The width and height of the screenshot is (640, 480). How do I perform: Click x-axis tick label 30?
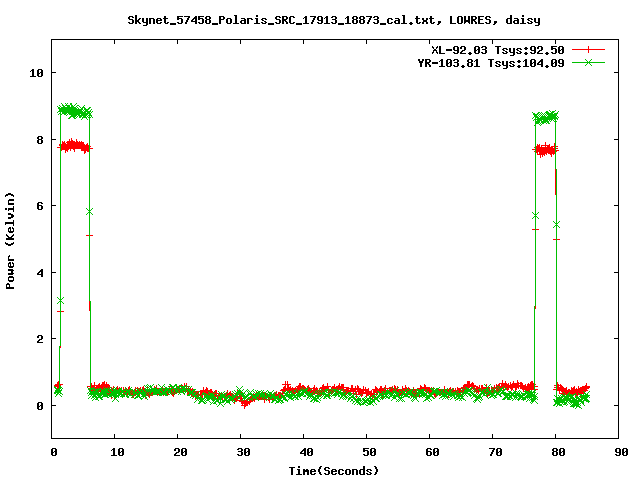(x=243, y=452)
